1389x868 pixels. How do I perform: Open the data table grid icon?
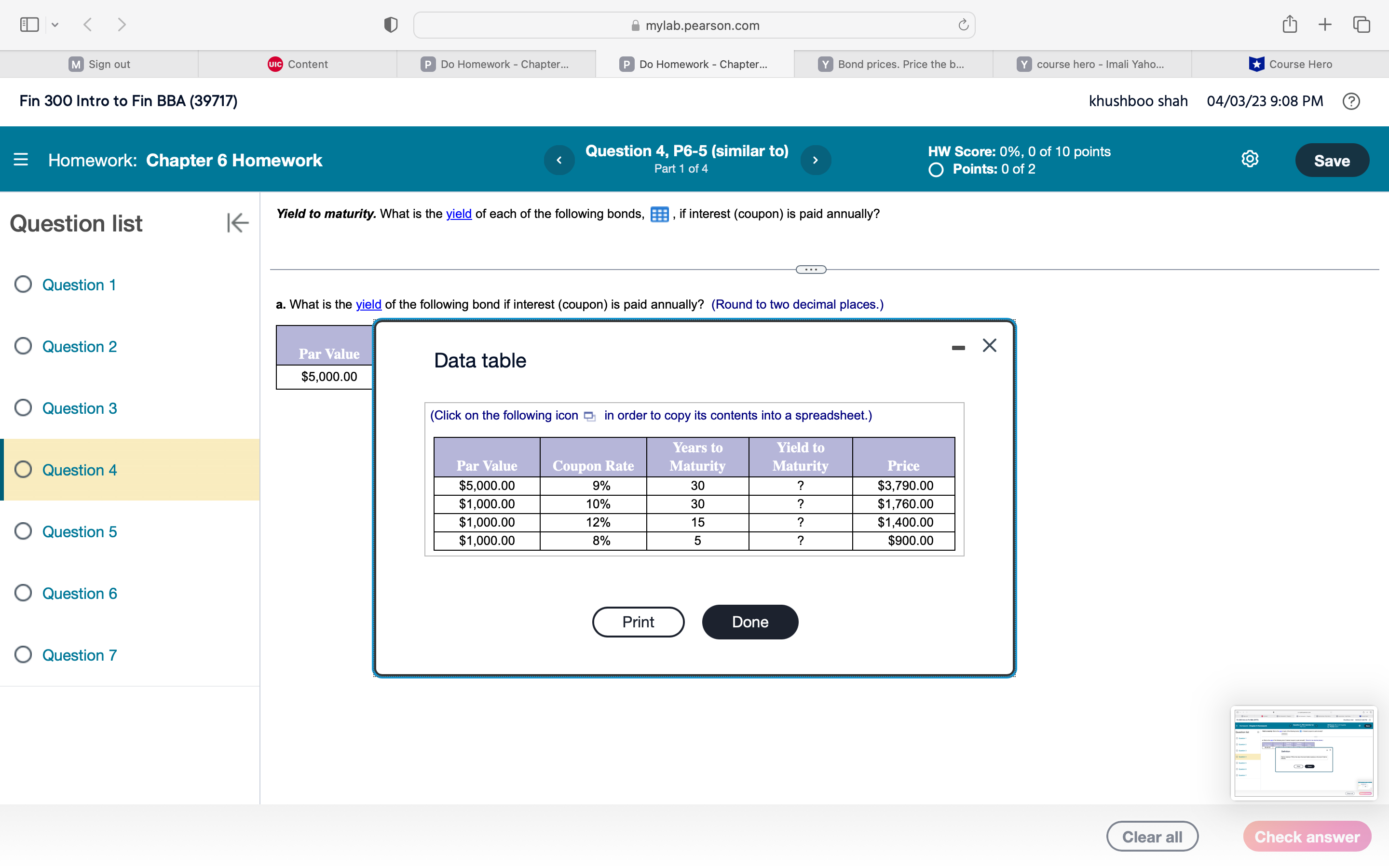(659, 215)
